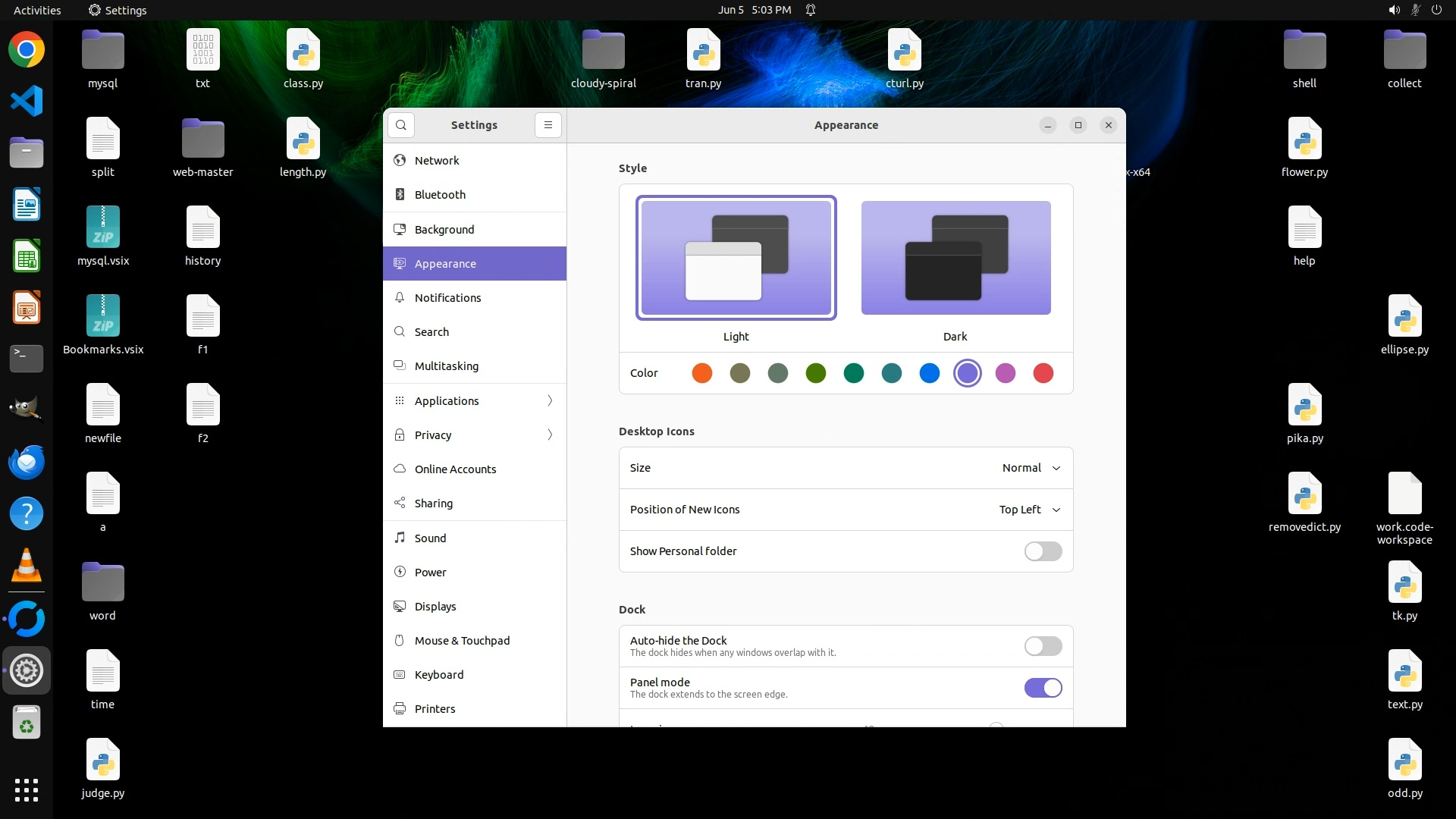The width and height of the screenshot is (1456, 819).
Task: Open the Keyboard settings panel
Action: 438,675
